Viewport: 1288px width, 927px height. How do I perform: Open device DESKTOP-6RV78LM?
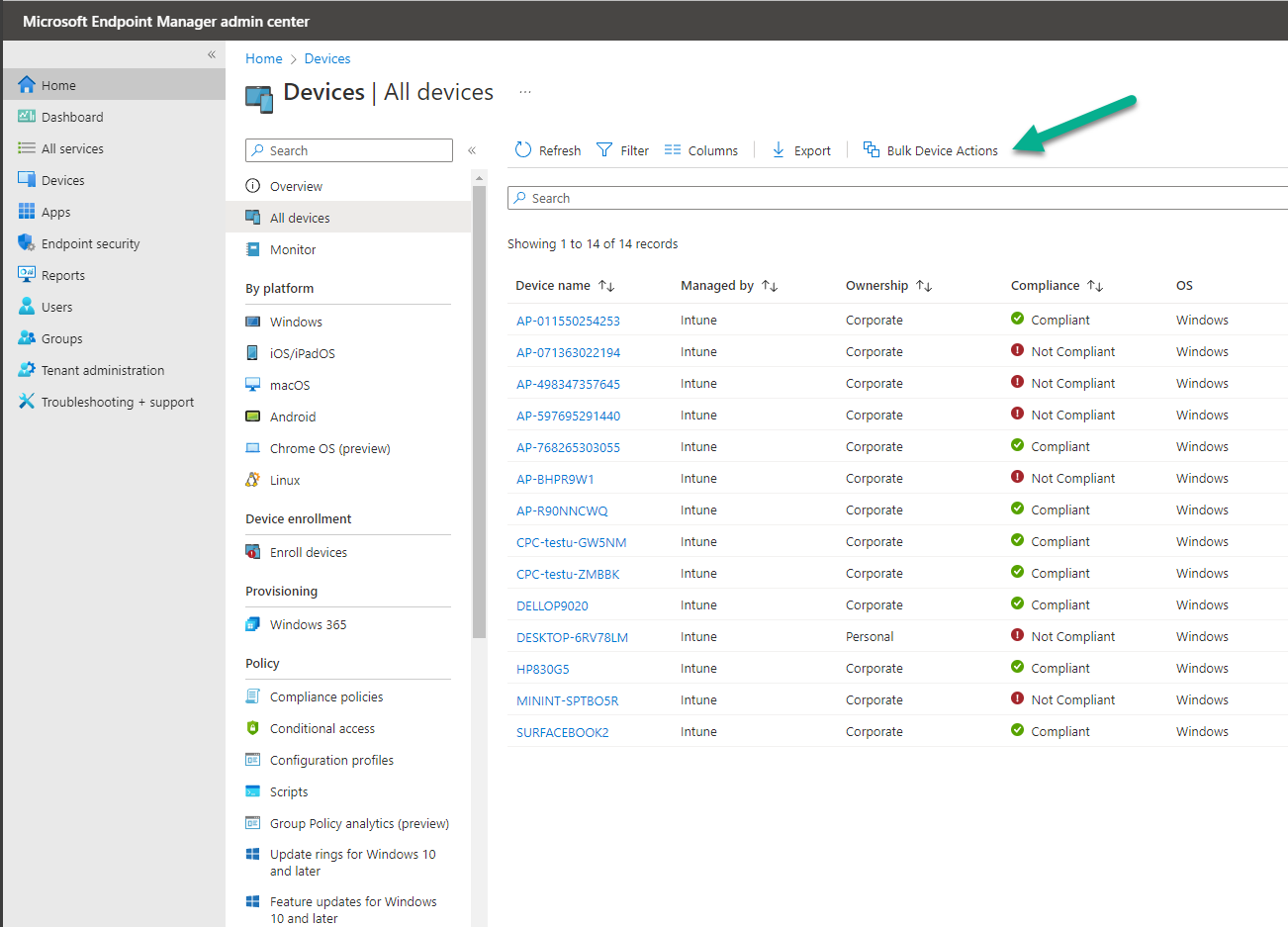click(572, 637)
